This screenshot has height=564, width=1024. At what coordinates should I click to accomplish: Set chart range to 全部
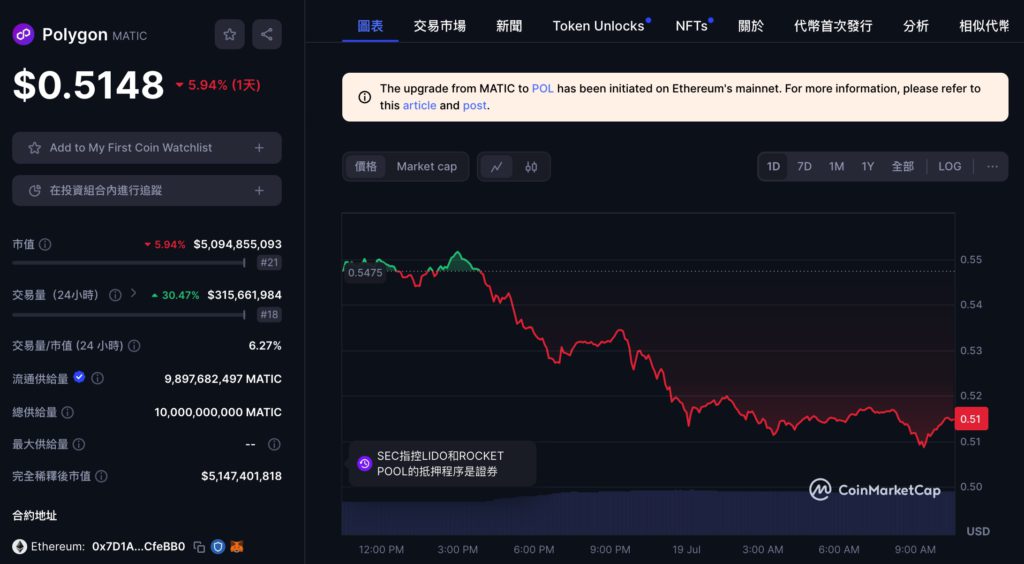click(x=903, y=166)
